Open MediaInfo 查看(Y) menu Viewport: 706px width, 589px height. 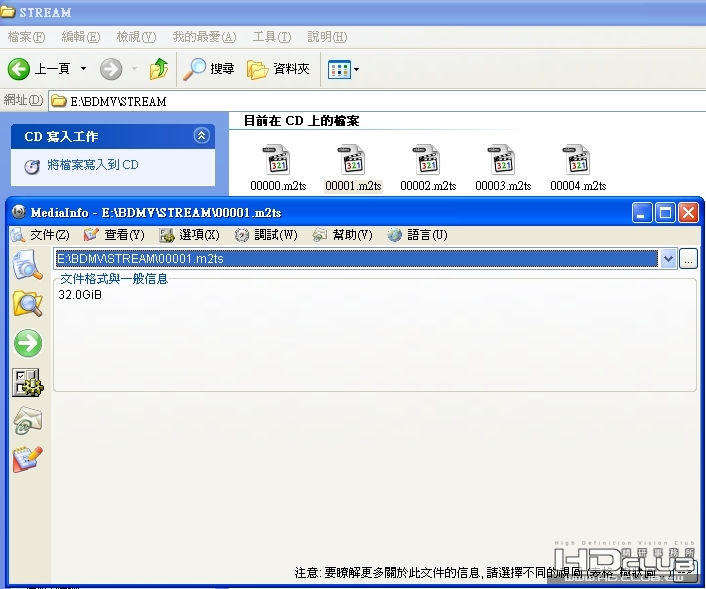coord(114,235)
